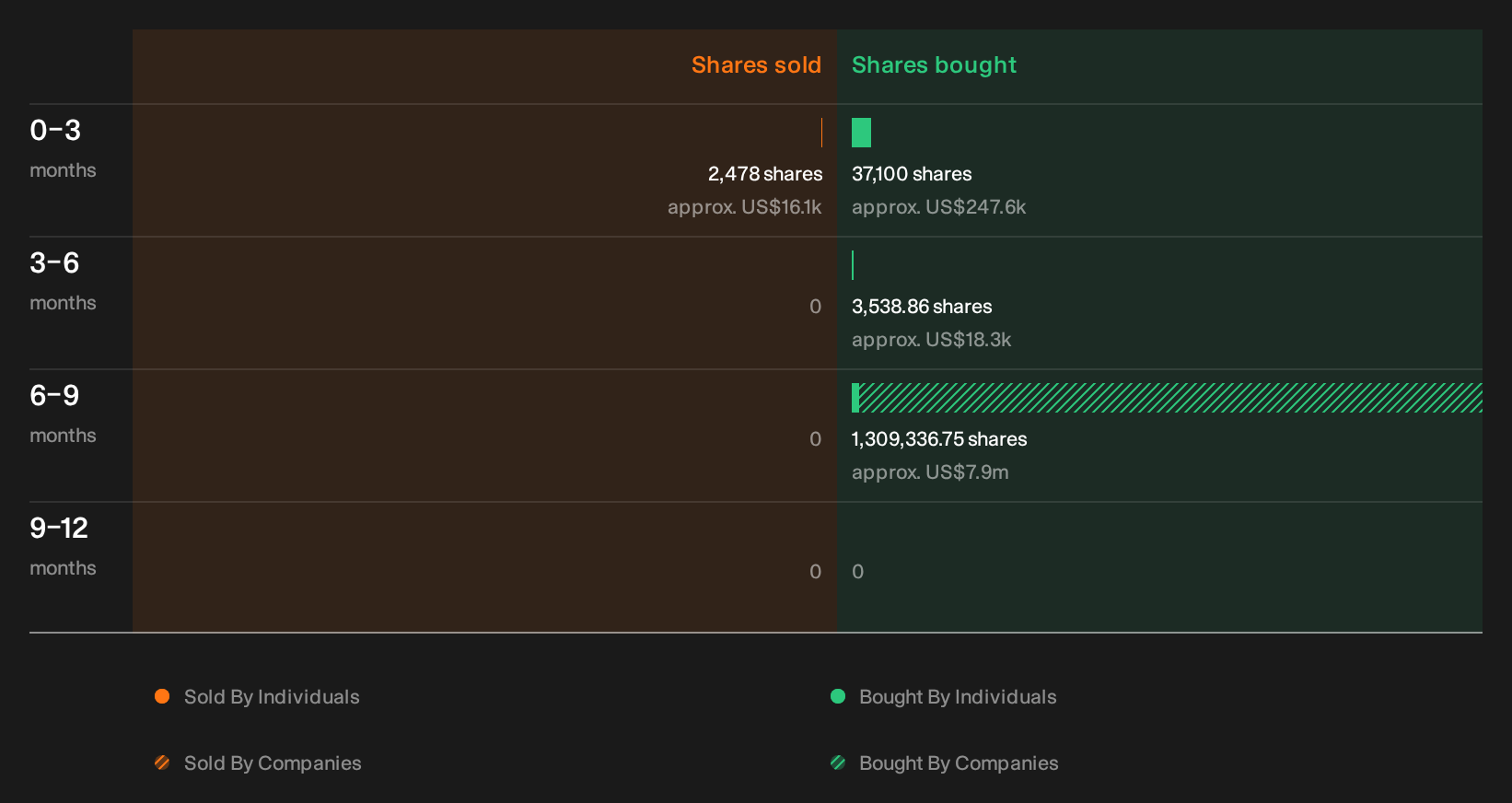
Task: Click the thin green bought bar for 3-6 months
Action: [x=853, y=265]
